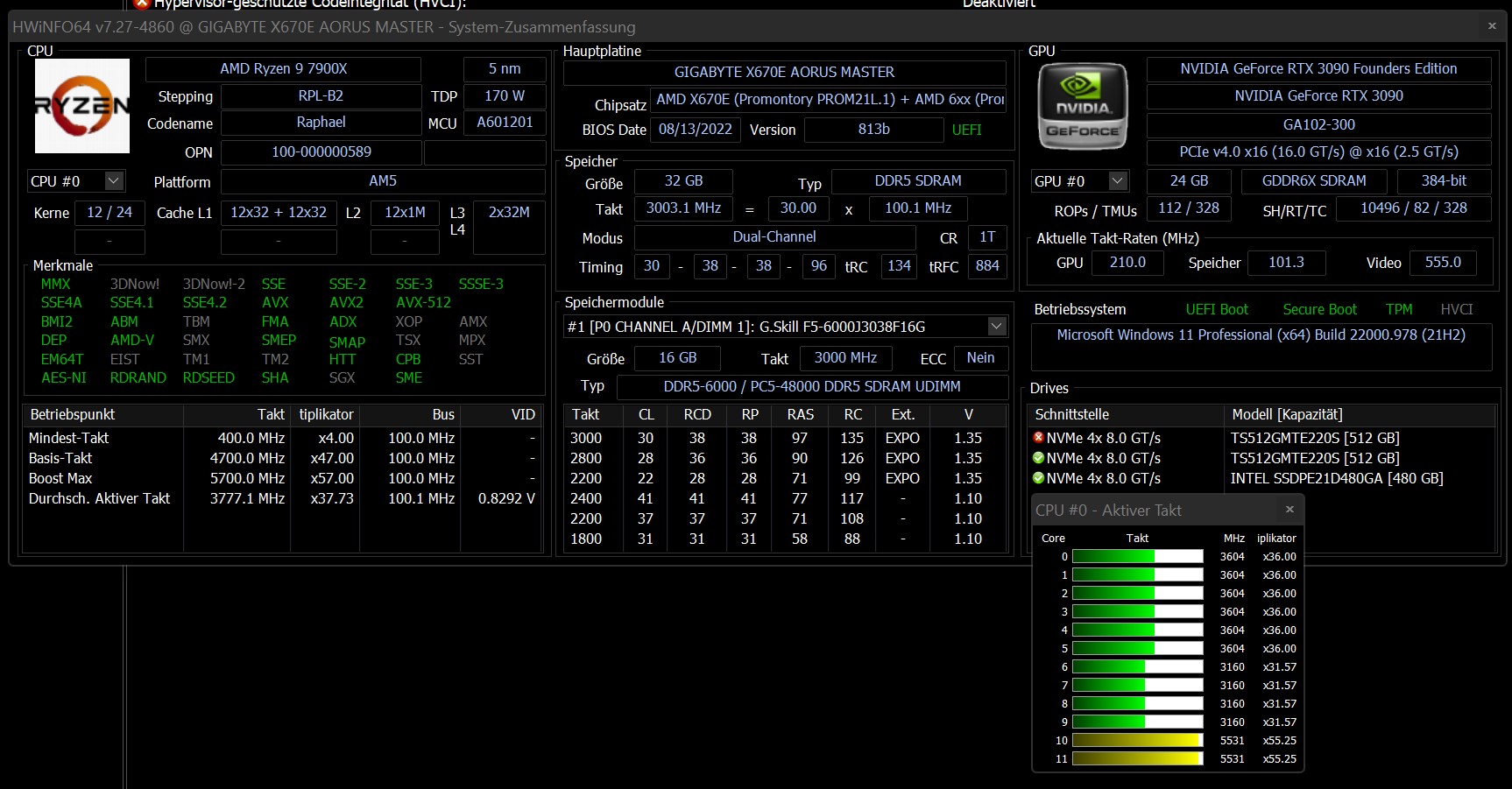Click the HVCI label
This screenshot has height=789, width=1512.
click(1457, 310)
